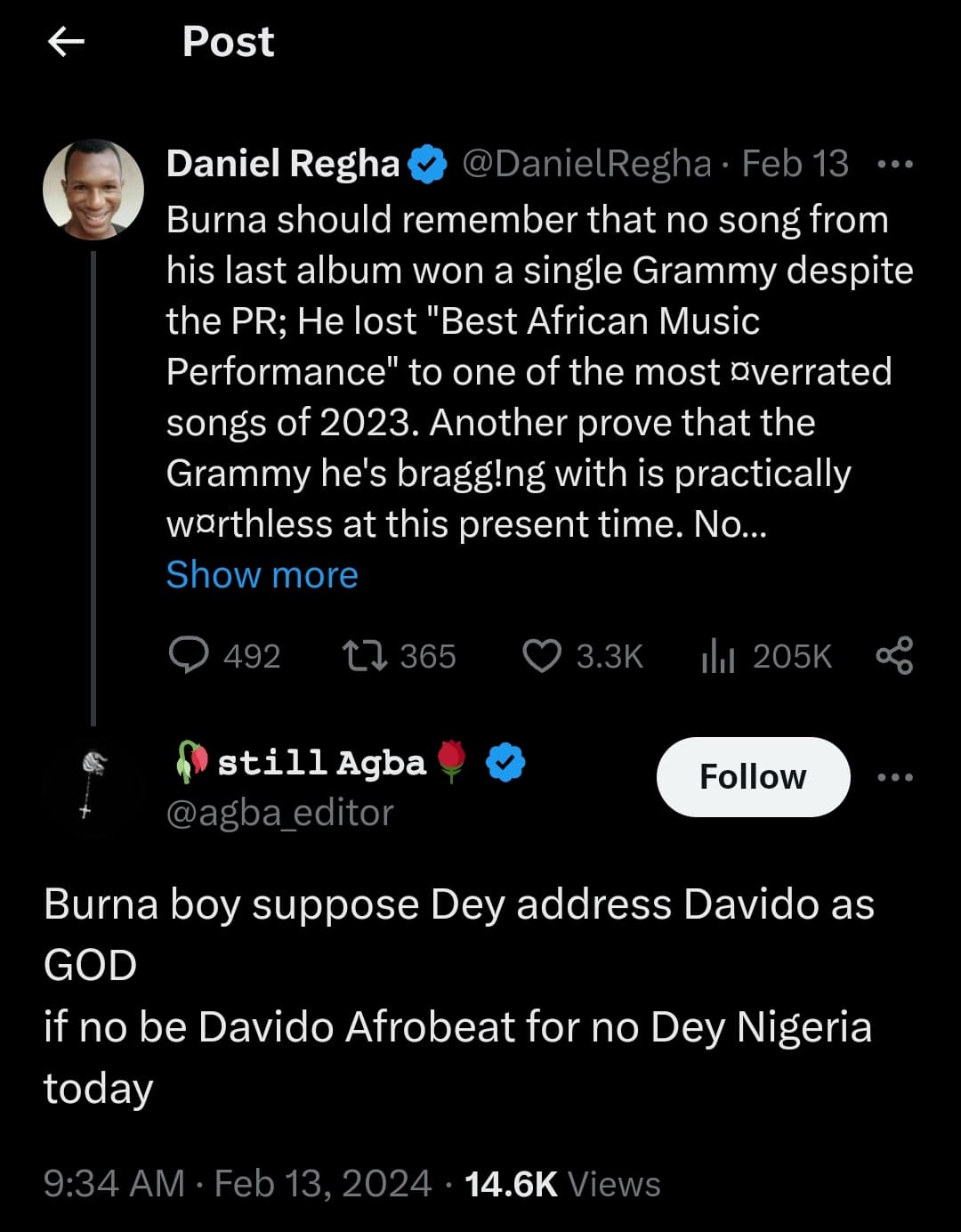Open reply icon on Daniel Regha's post
Image resolution: width=961 pixels, height=1232 pixels.
189,655
